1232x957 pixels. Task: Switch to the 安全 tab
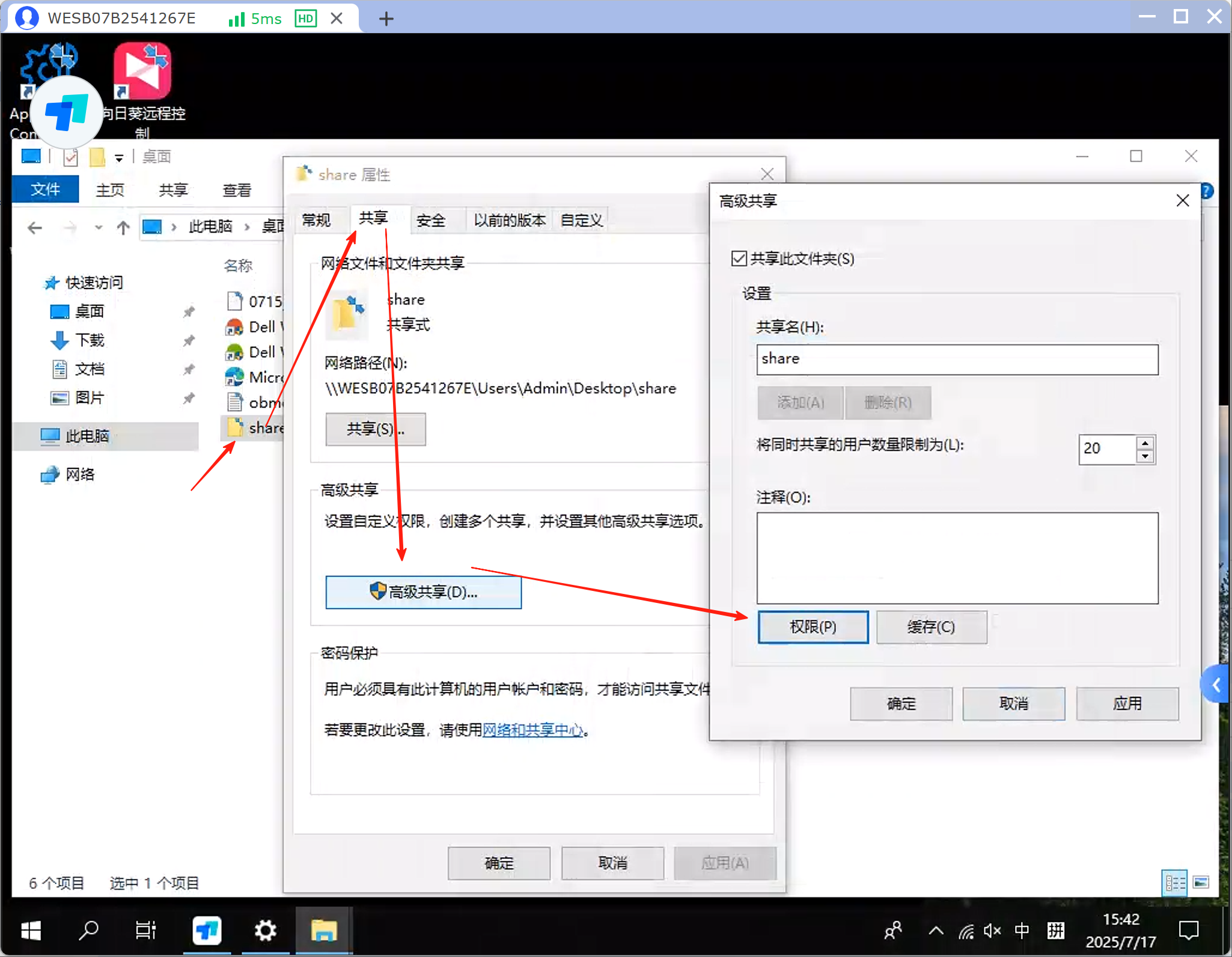click(x=431, y=221)
